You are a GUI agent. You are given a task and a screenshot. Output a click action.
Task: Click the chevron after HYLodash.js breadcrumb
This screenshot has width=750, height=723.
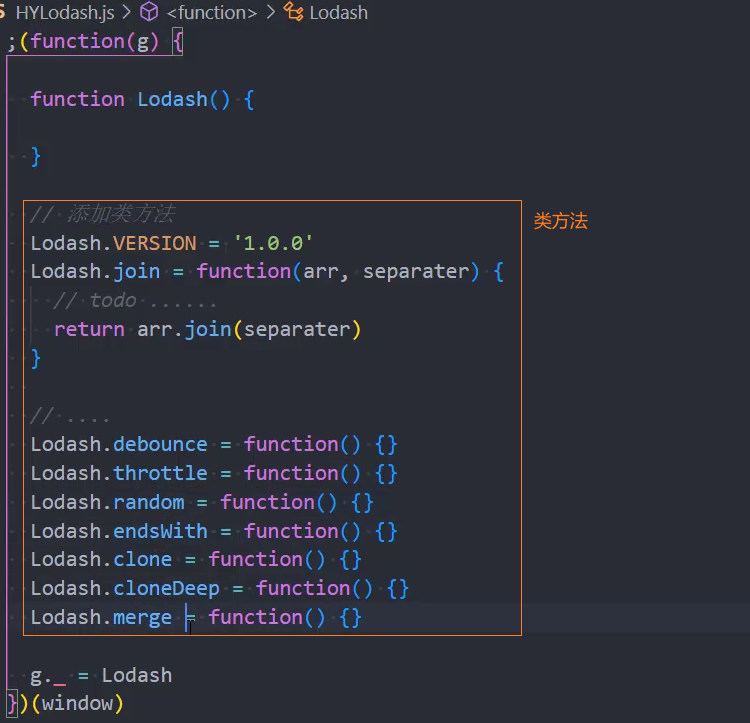click(127, 13)
